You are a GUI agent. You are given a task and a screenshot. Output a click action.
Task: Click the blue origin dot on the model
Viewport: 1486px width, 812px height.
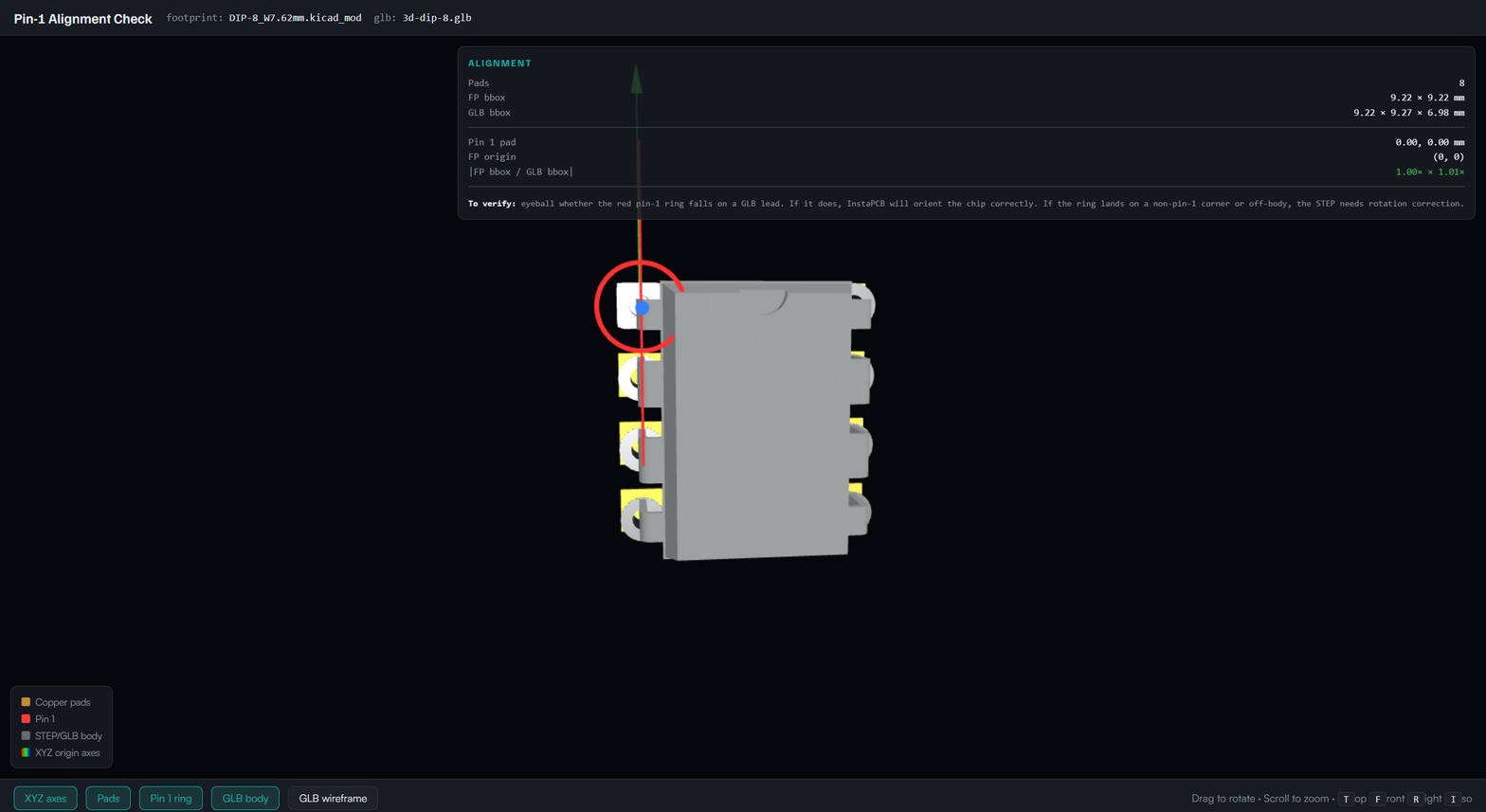coord(642,307)
